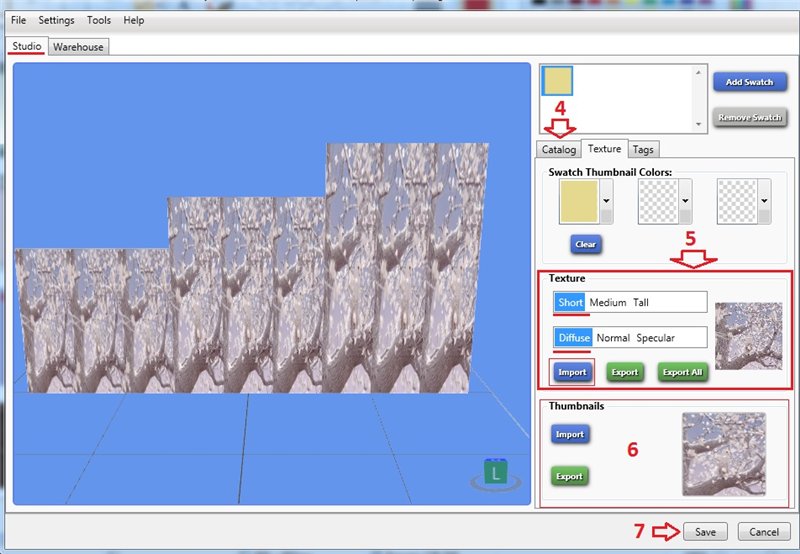Click the large thumbnail preview image
The image size is (800, 554).
723,454
